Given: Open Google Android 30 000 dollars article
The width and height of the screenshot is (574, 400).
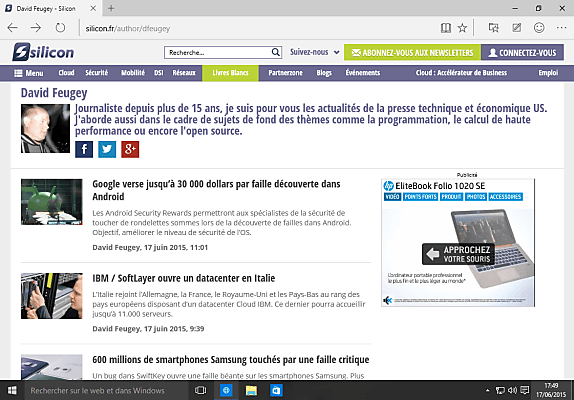Looking at the screenshot, I should point(216,190).
